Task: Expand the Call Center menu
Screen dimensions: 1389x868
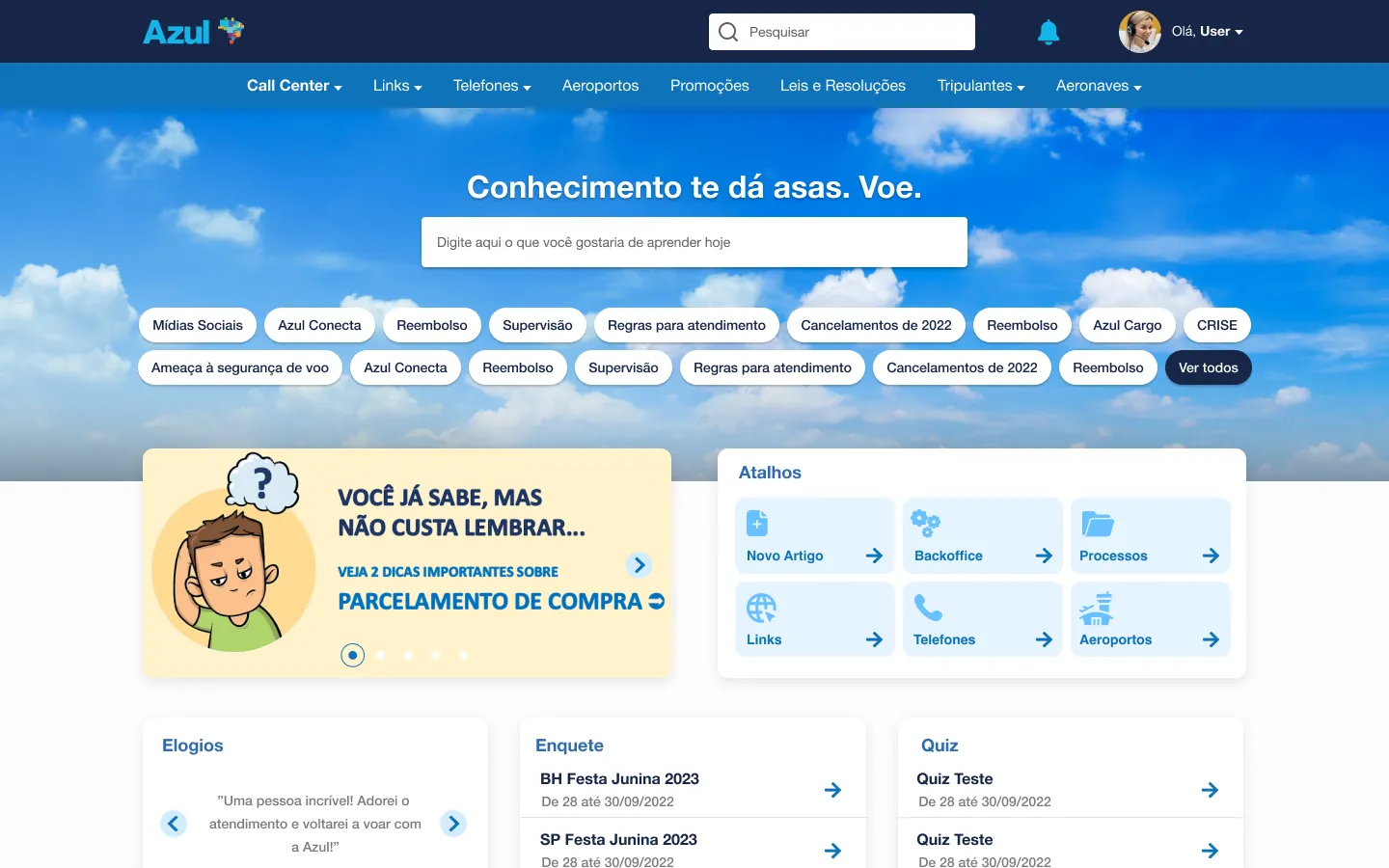Action: click(x=294, y=86)
